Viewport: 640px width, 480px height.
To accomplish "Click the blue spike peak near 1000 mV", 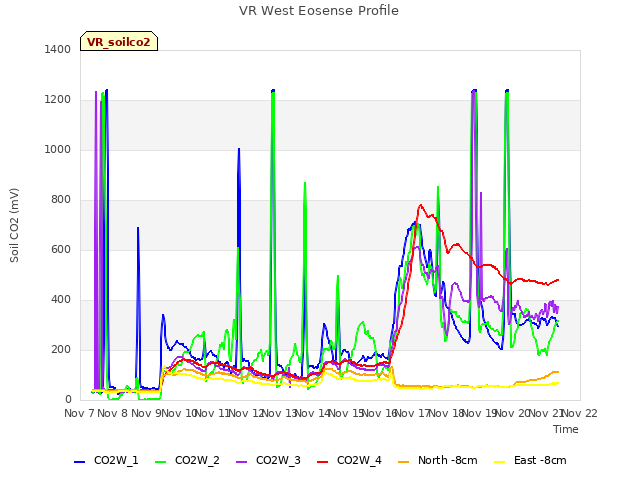I will coord(239,149).
